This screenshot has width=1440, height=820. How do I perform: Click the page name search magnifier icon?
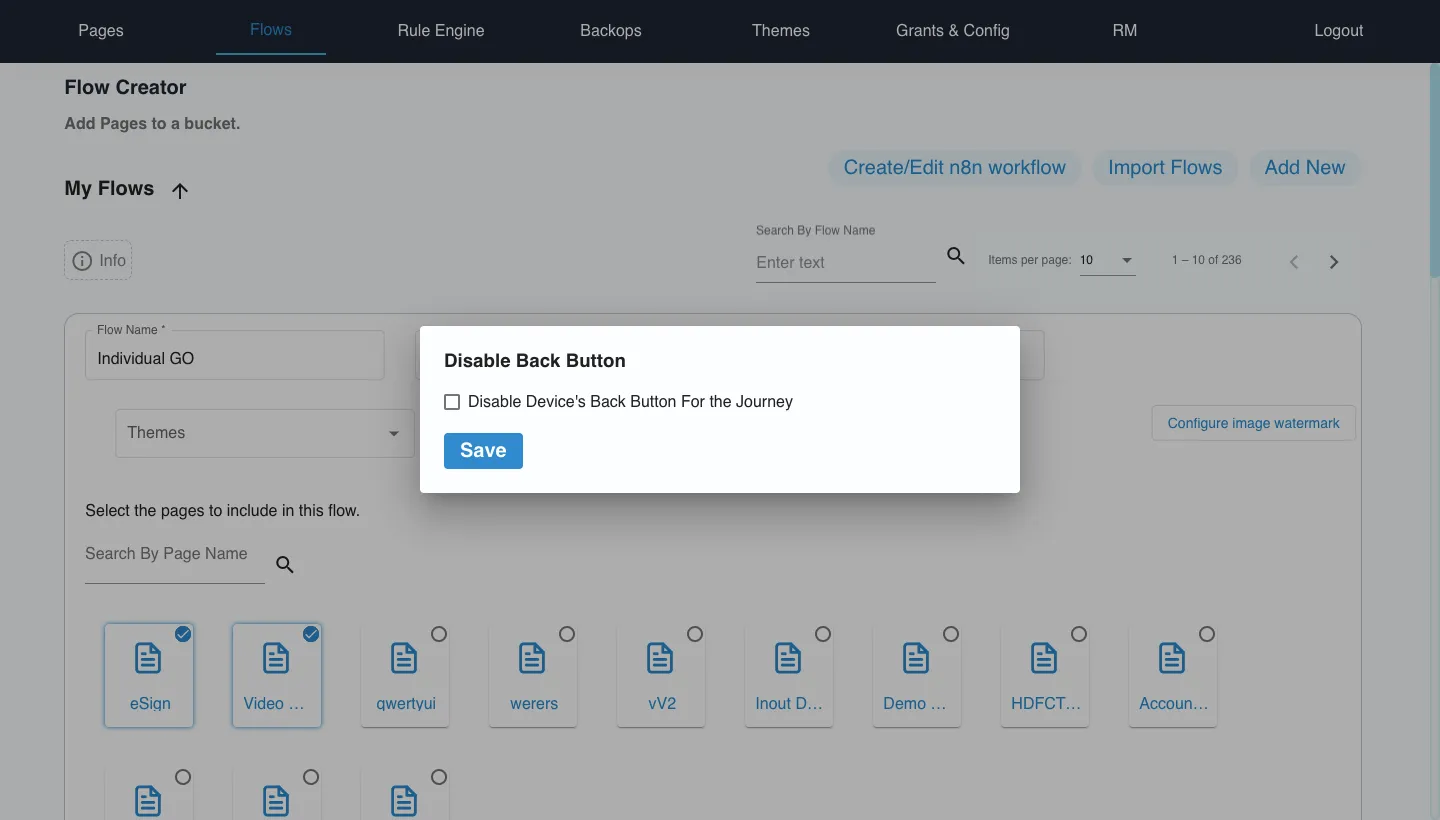(285, 565)
